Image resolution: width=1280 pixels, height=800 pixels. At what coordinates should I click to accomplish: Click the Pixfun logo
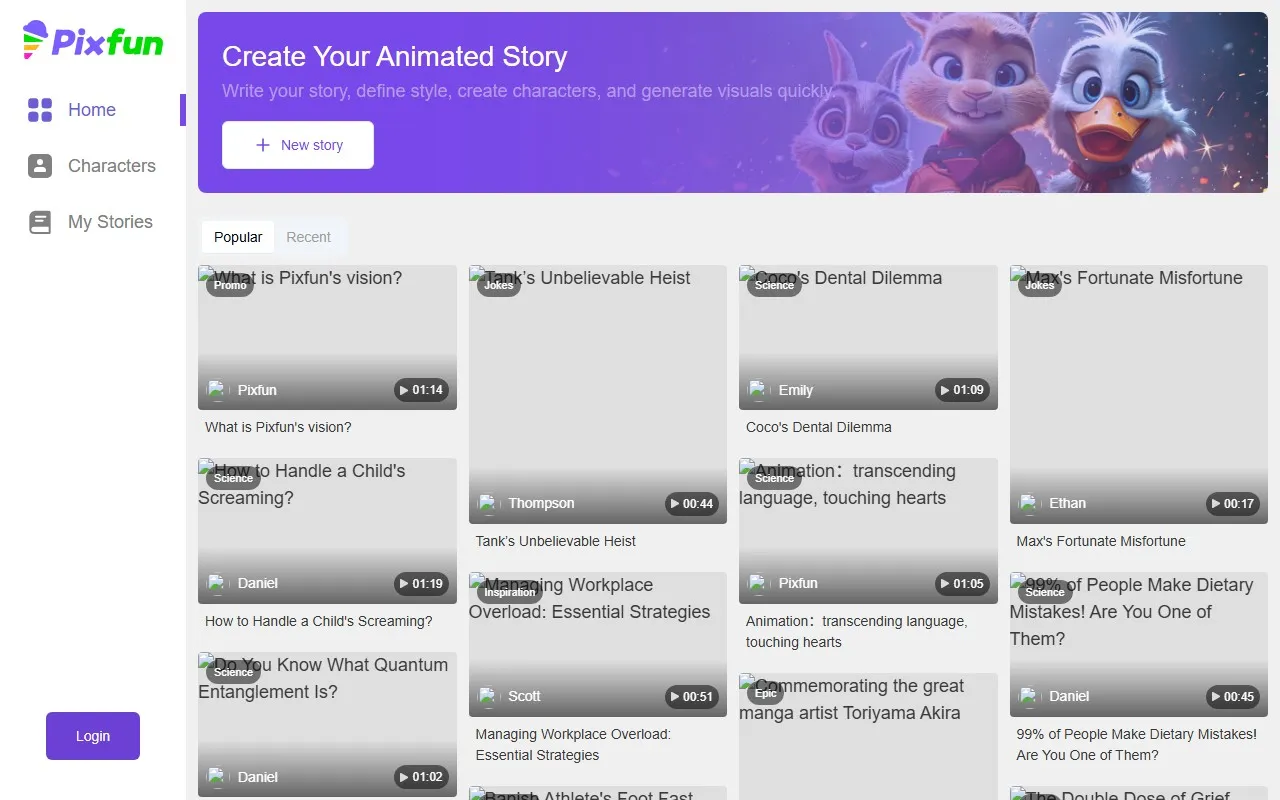tap(93, 41)
